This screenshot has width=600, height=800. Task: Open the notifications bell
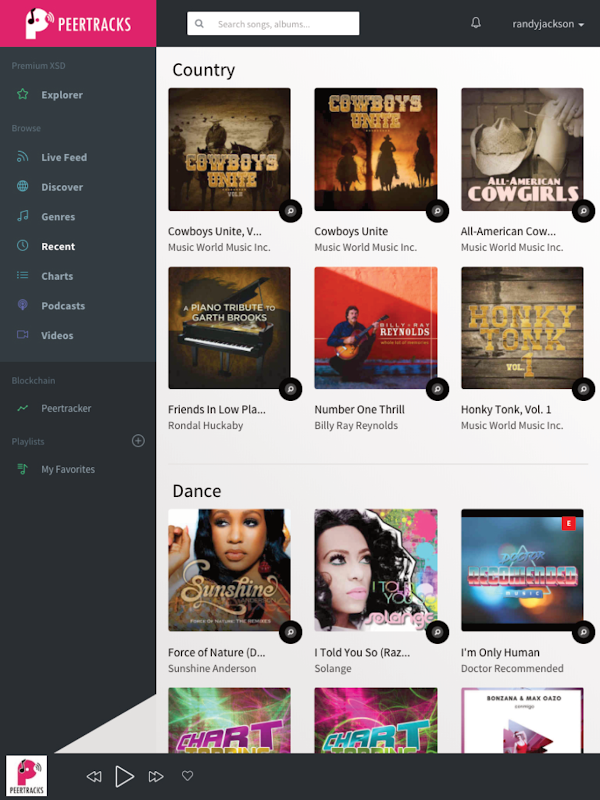point(476,23)
